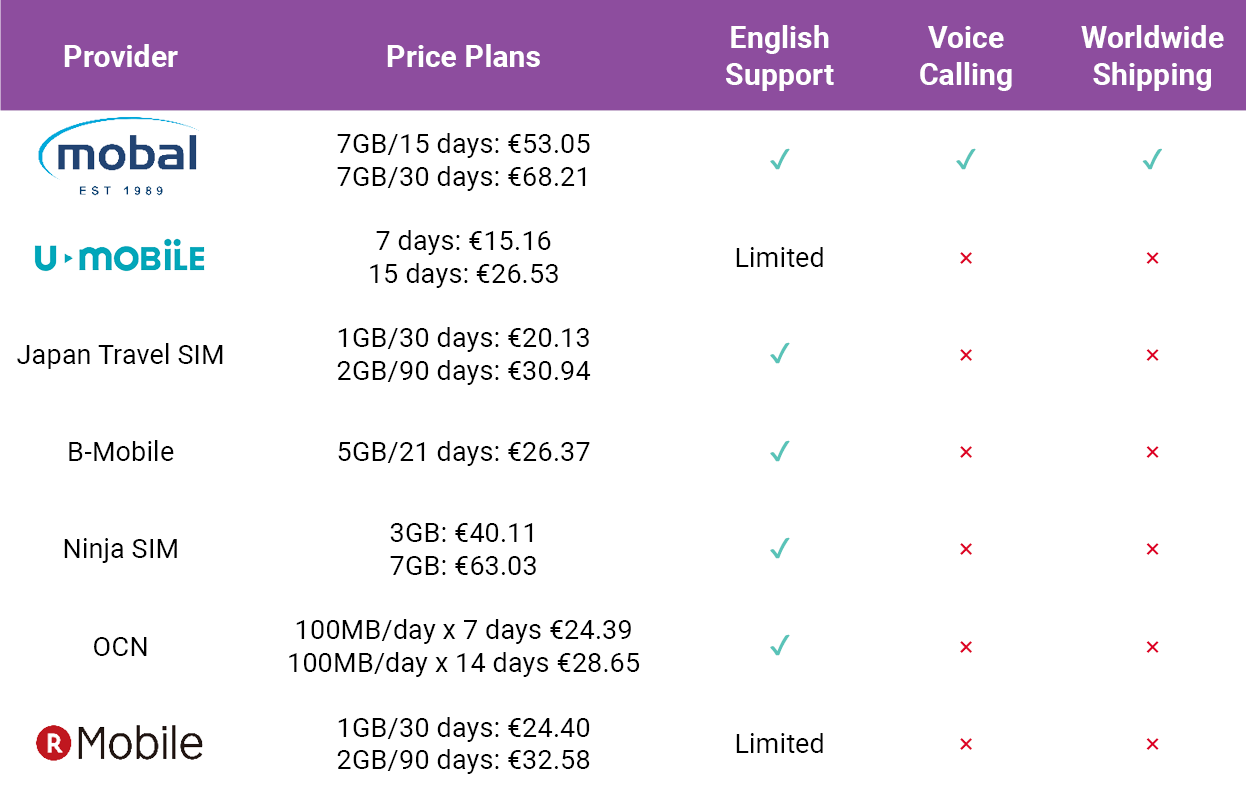The image size is (1250, 792).
Task: Click the Mobal logo
Action: pyautogui.click(x=118, y=157)
